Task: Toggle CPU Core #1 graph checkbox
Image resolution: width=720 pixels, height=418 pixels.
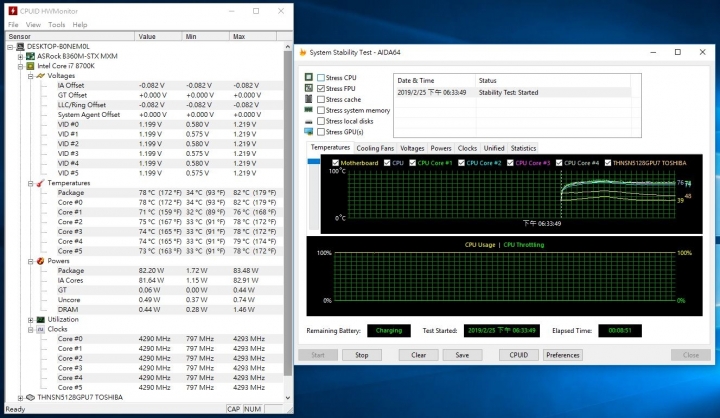Action: click(412, 163)
